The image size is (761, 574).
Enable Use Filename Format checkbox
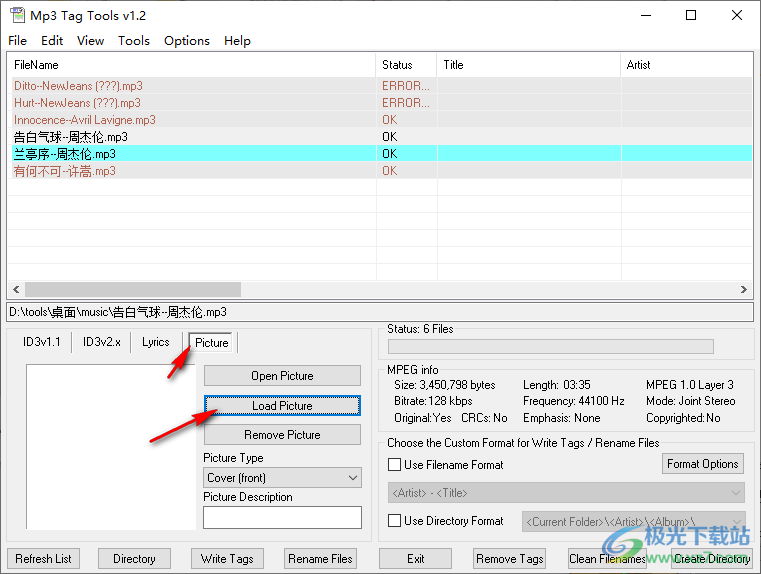pyautogui.click(x=395, y=465)
